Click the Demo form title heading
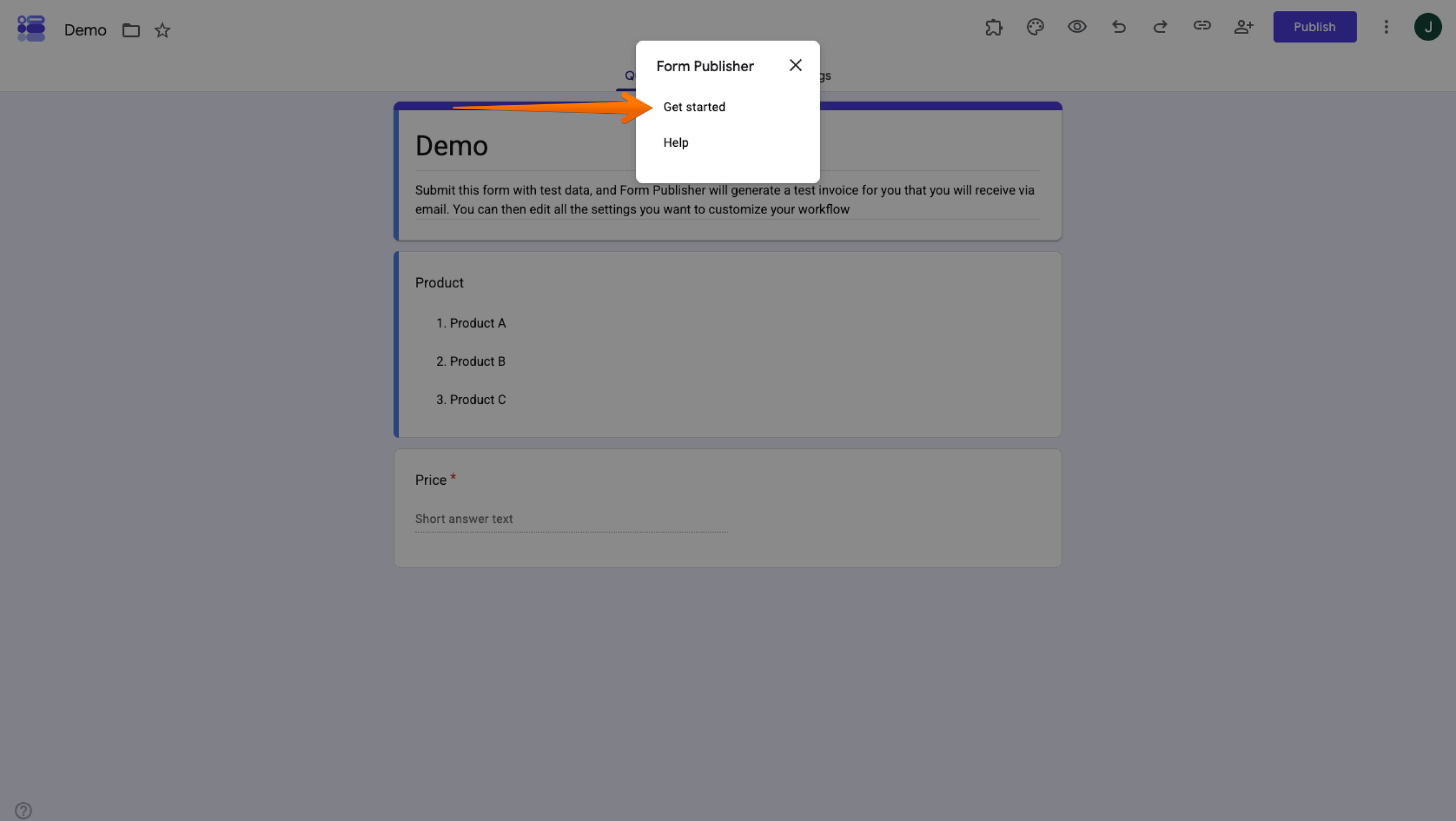This screenshot has width=1456, height=821. point(452,146)
